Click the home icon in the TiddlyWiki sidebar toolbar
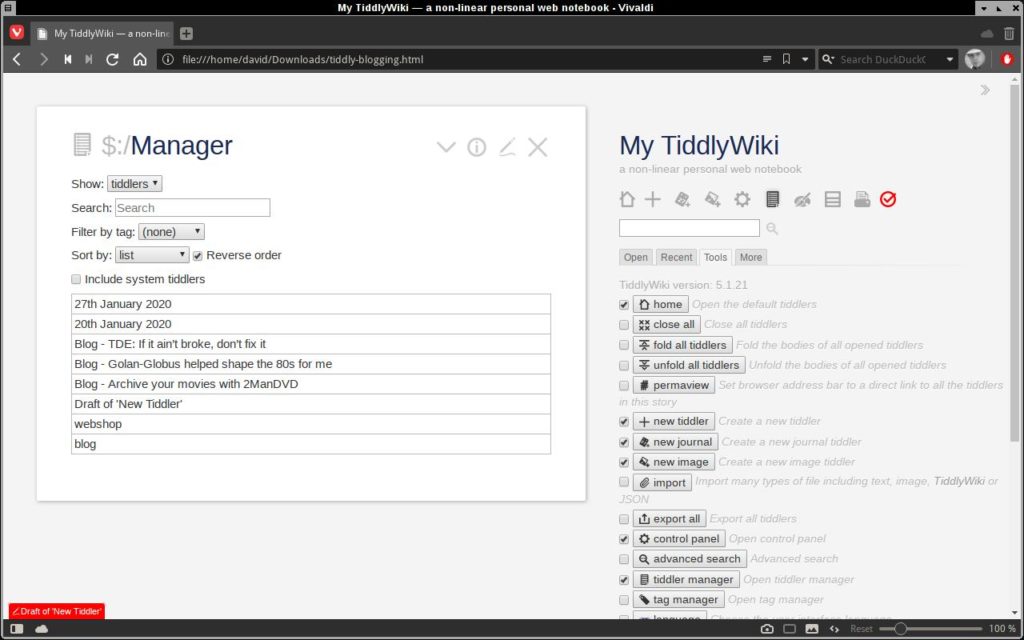1024x640 pixels. click(627, 199)
